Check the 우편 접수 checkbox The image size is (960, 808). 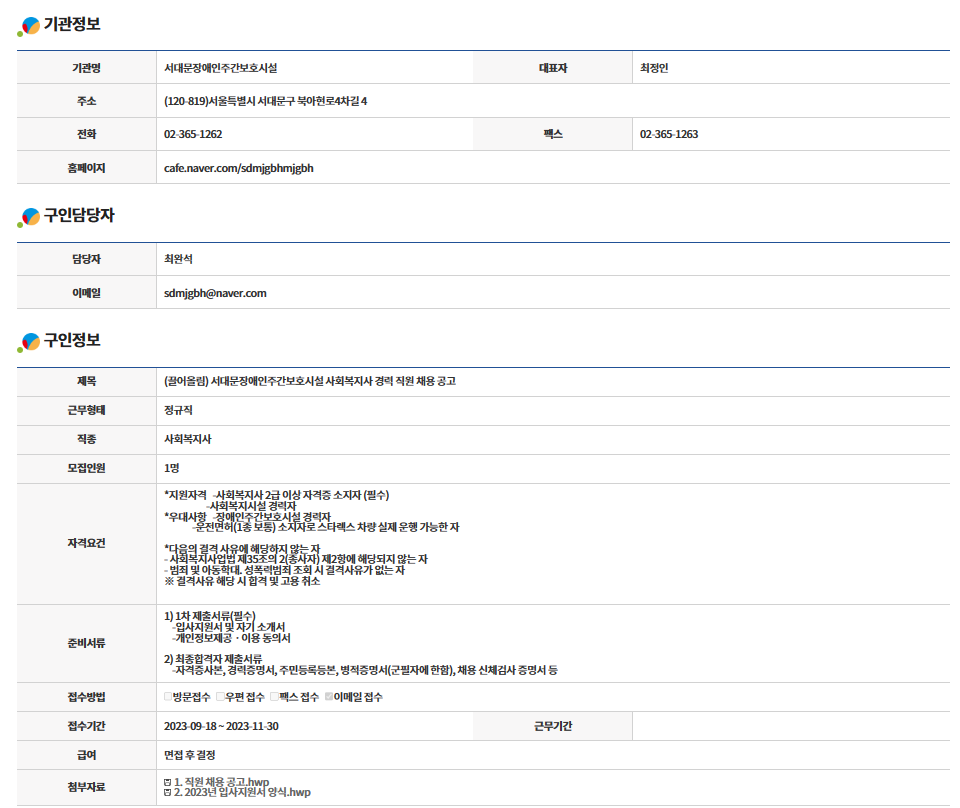click(220, 697)
